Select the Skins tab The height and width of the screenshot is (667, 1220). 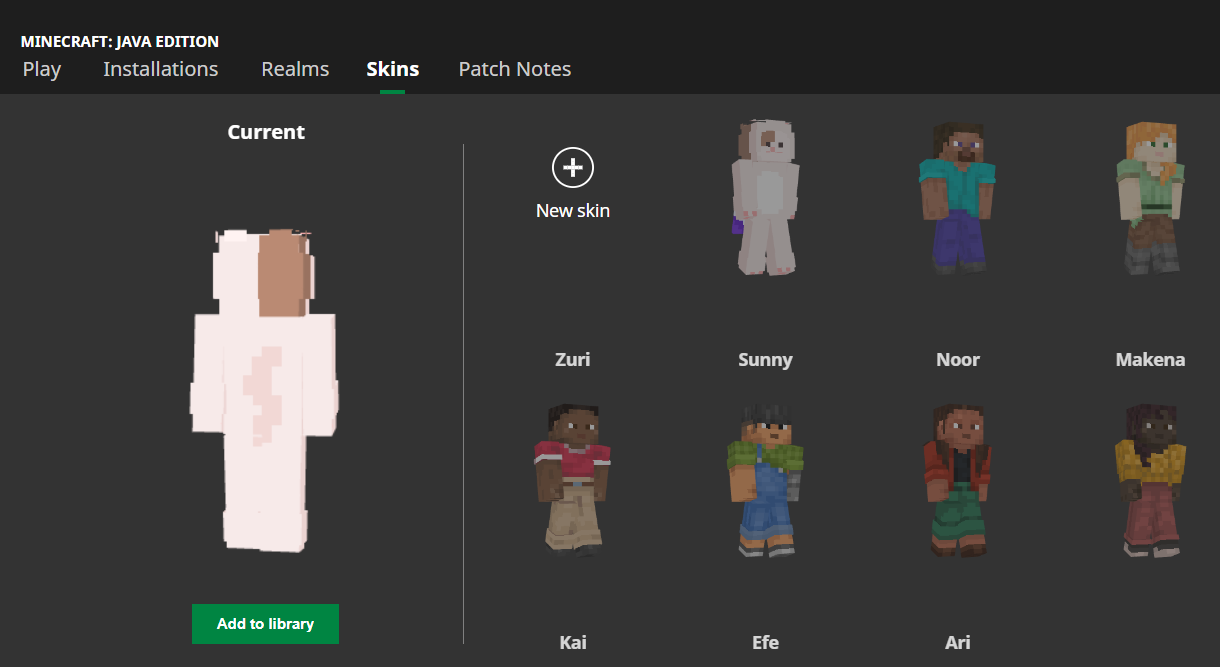point(393,69)
